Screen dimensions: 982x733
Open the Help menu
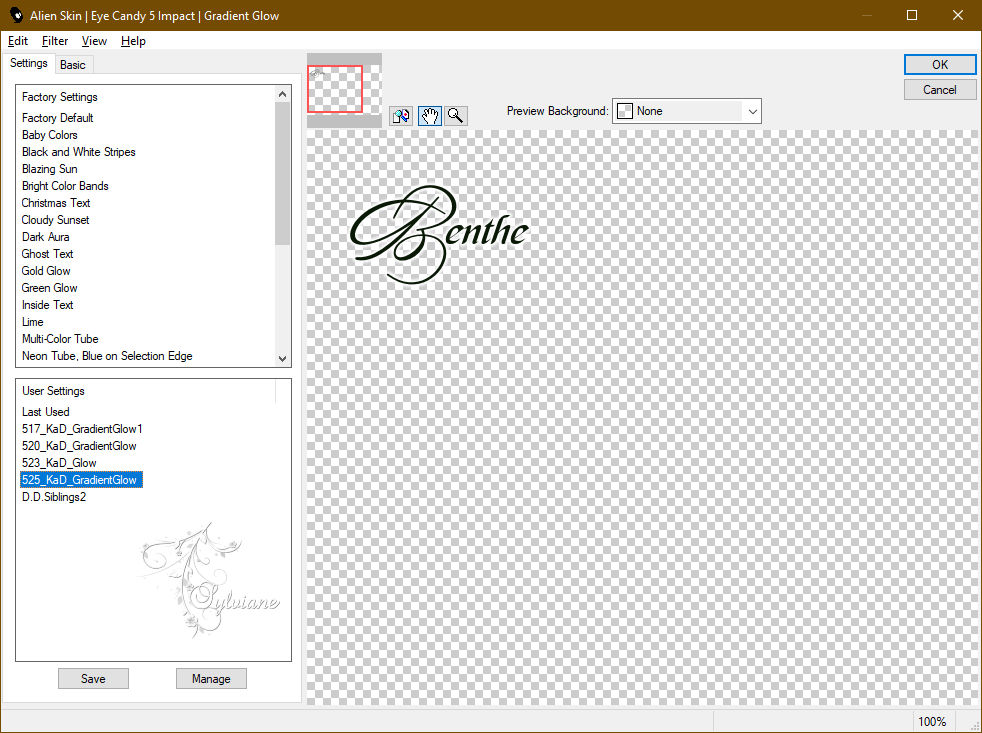133,41
